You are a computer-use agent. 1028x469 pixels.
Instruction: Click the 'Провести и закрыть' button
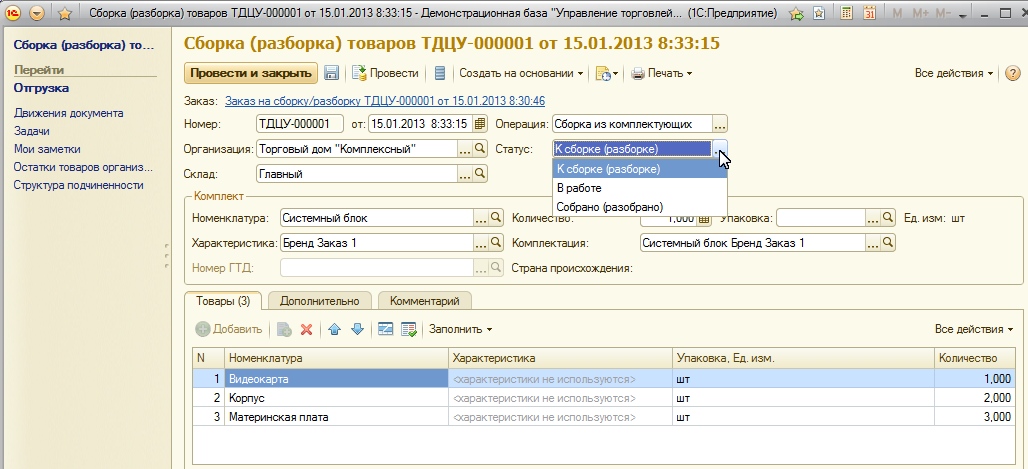250,74
